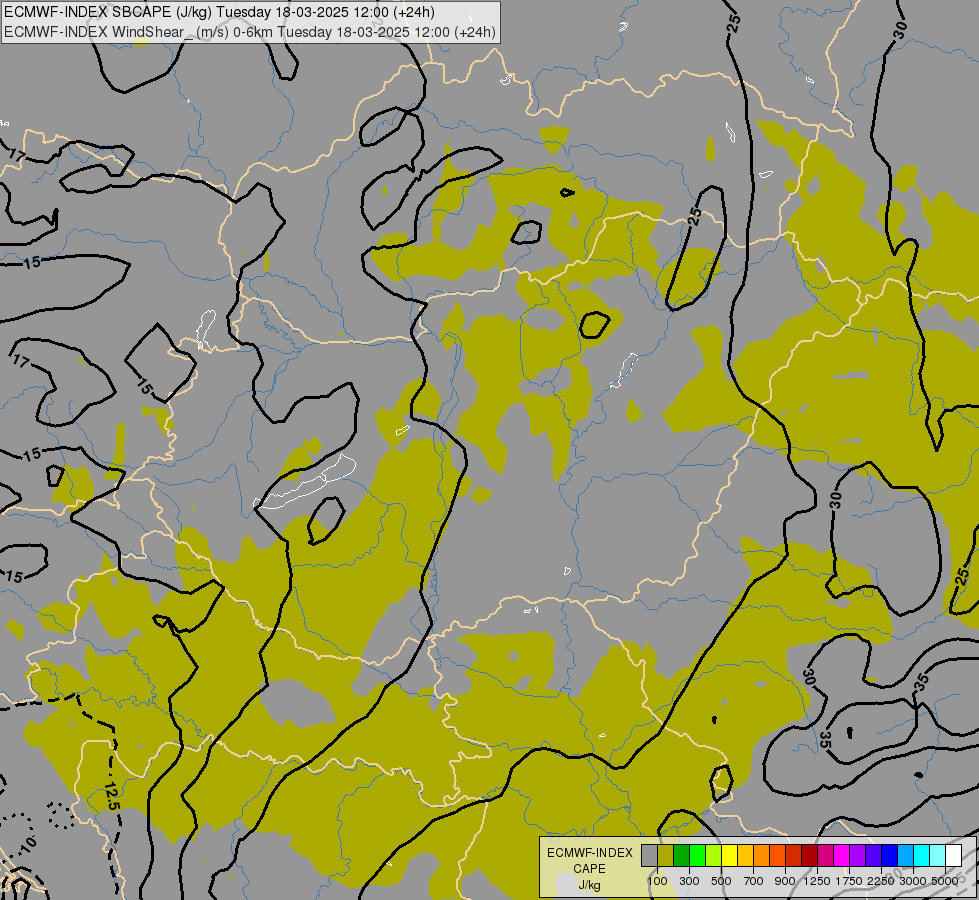Select the bright green legend swatch
The height and width of the screenshot is (900, 979).
[697, 856]
